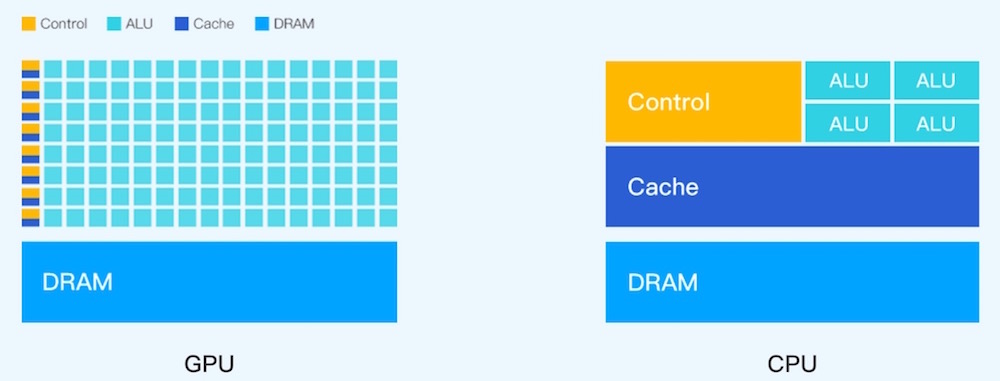Click the CPU DRAM block

(792, 282)
